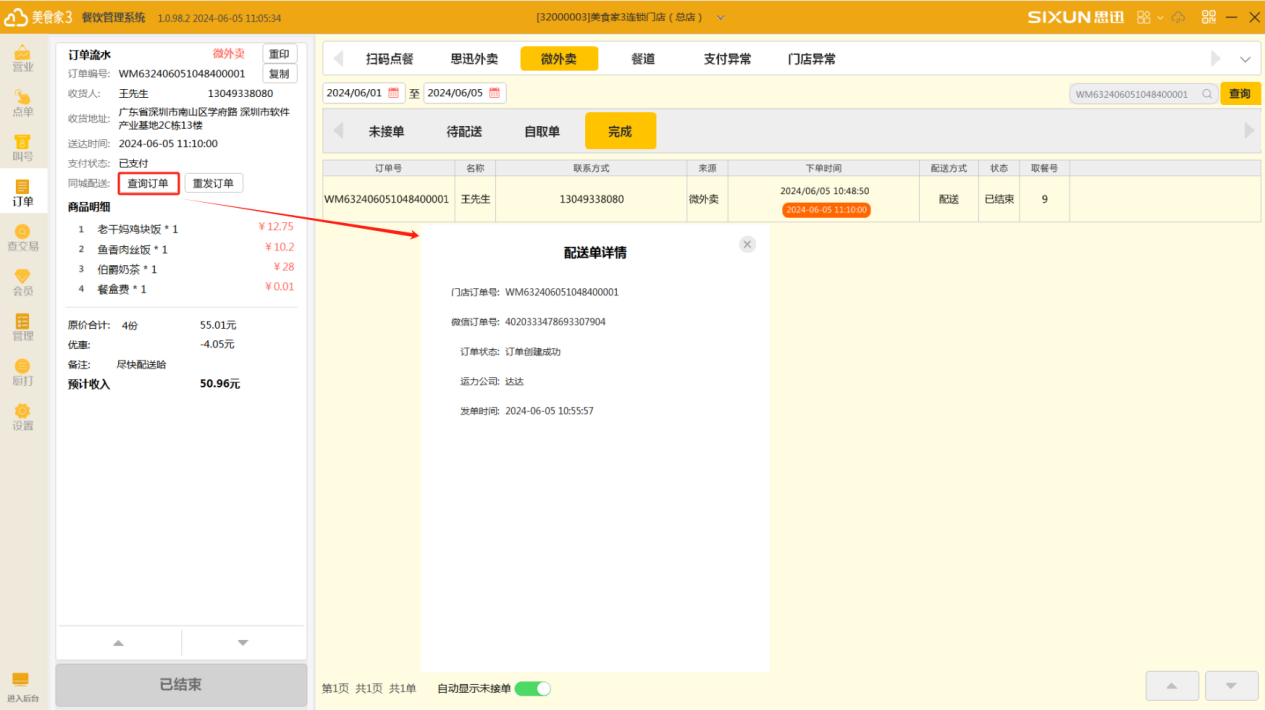Click 进入后台 to enter the backend
This screenshot has width=1265, height=710.
22,686
